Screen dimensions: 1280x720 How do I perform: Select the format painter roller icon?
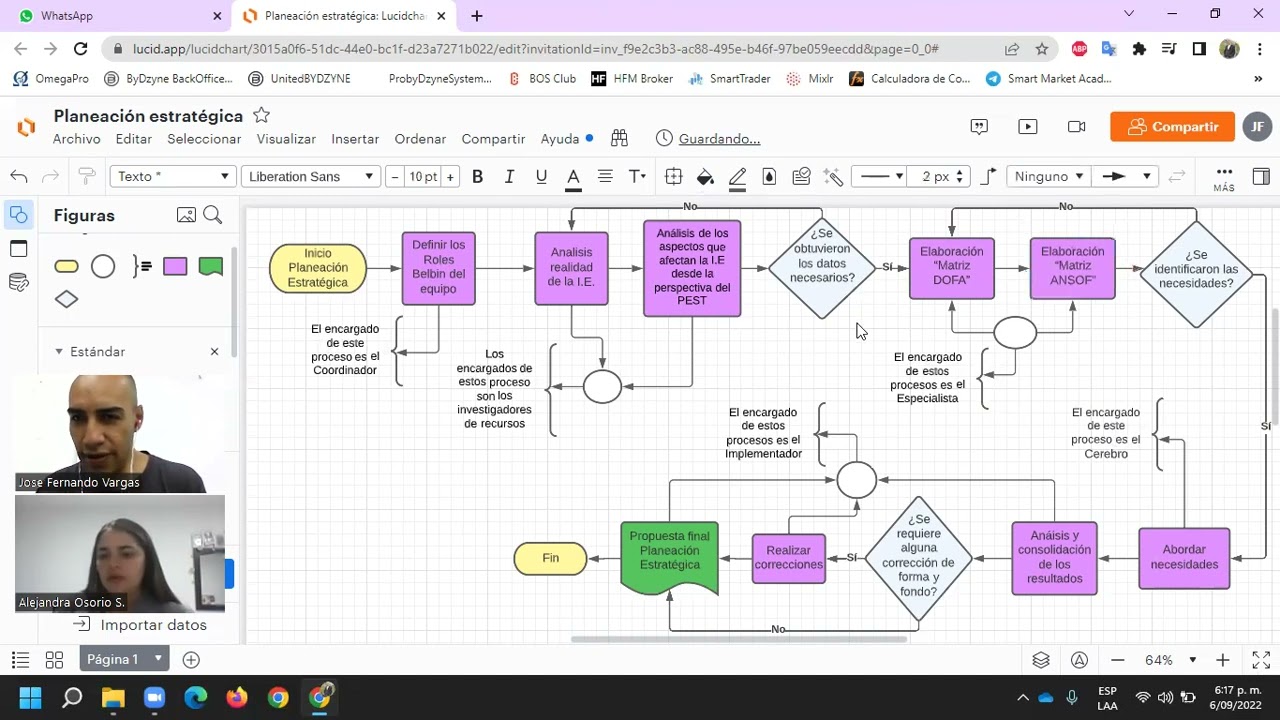click(x=86, y=177)
